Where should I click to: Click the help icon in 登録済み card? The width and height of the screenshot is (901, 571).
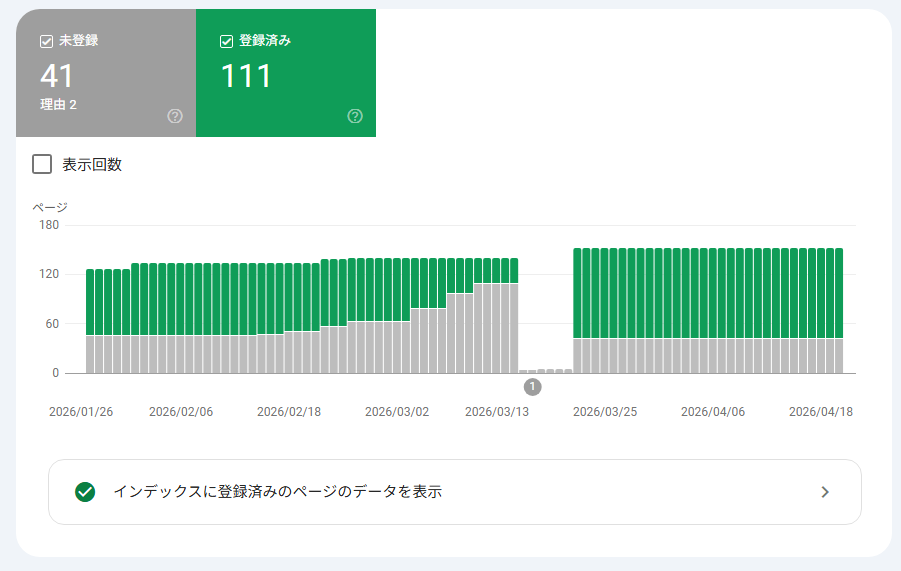click(x=355, y=116)
